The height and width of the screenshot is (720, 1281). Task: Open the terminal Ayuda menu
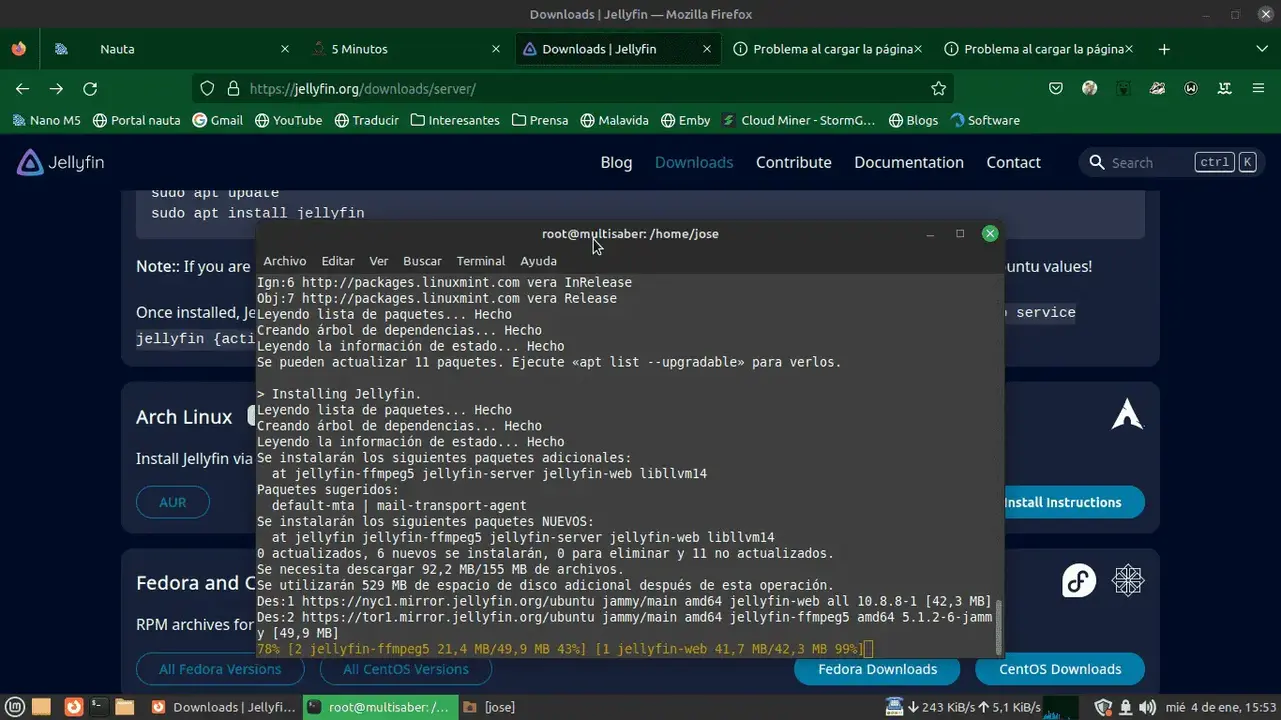coord(538,261)
